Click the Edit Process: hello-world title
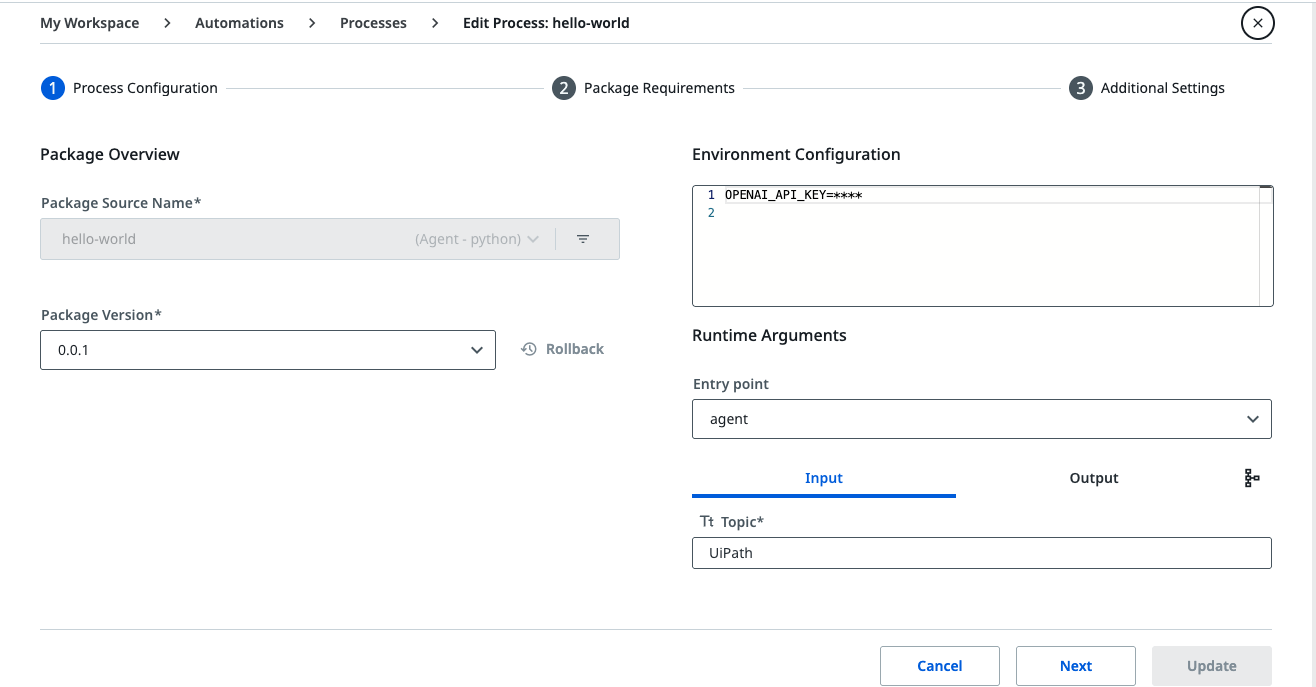The image size is (1316, 687). pos(546,23)
